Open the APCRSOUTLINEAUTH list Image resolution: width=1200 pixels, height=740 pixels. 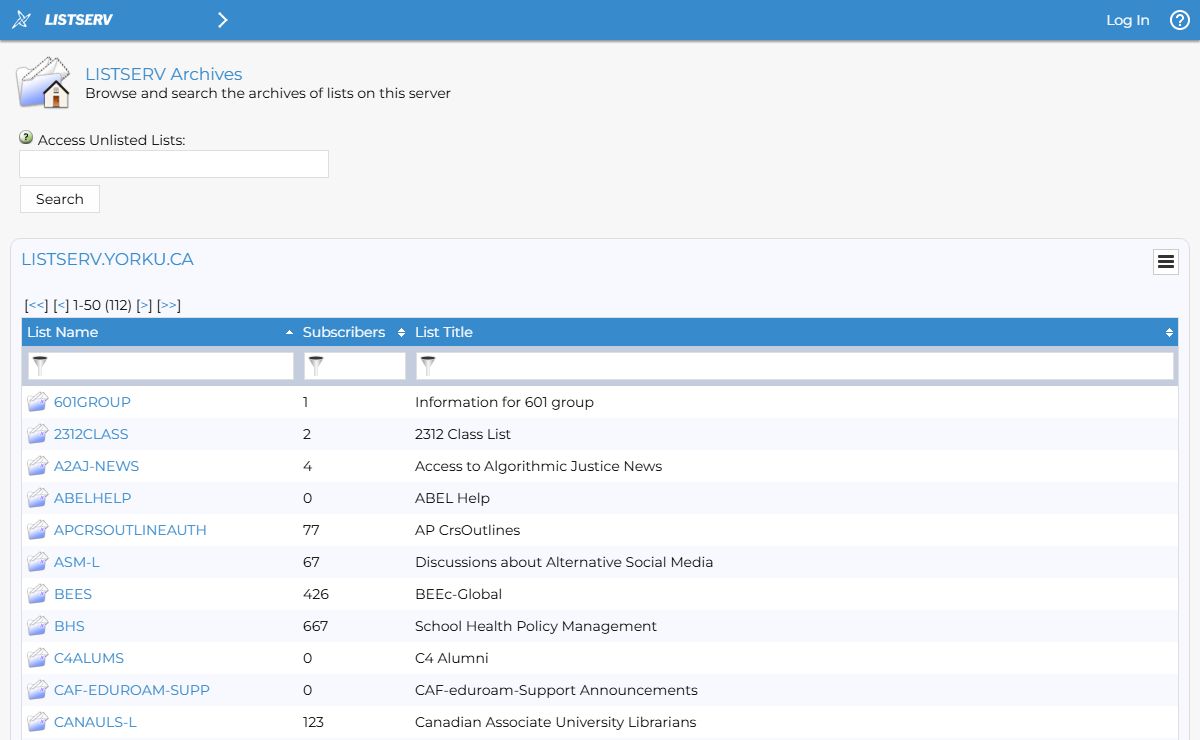(x=130, y=530)
